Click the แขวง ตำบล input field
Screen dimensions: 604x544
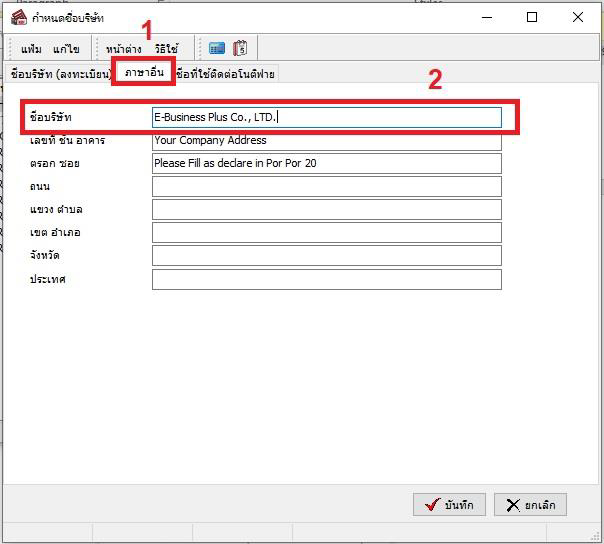point(326,210)
